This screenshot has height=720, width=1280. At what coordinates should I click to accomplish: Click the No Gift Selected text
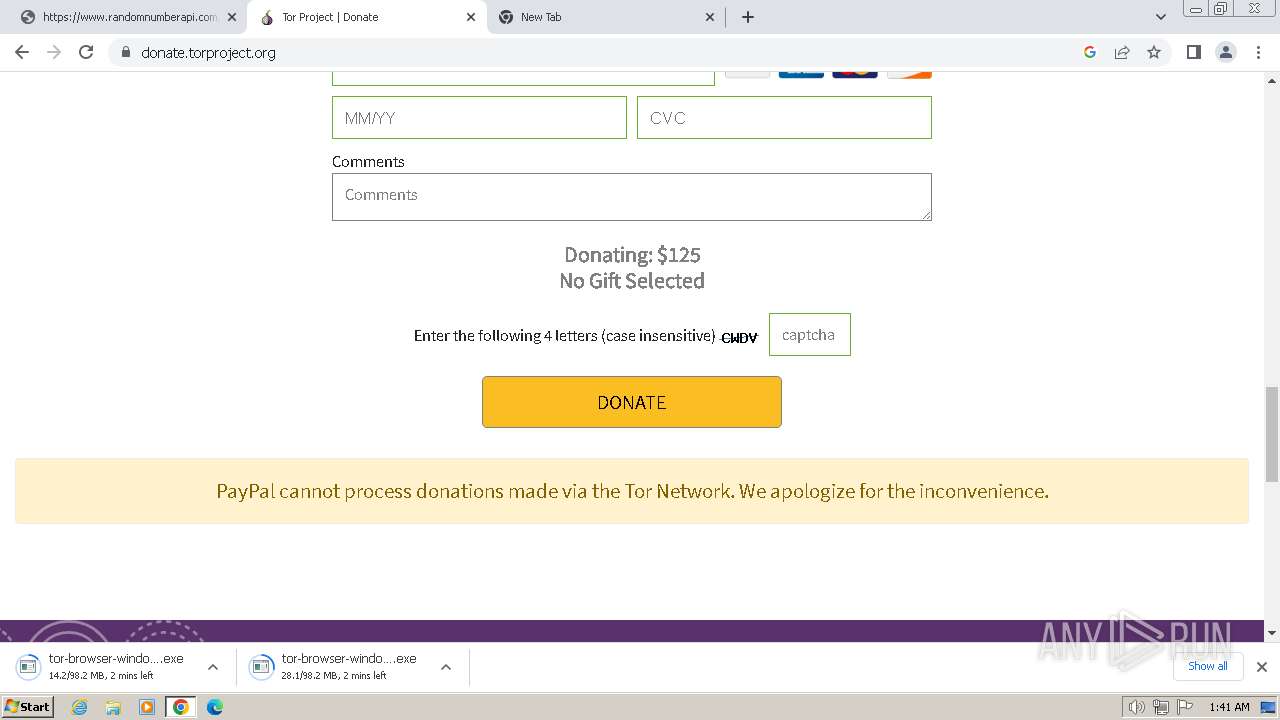[632, 281]
